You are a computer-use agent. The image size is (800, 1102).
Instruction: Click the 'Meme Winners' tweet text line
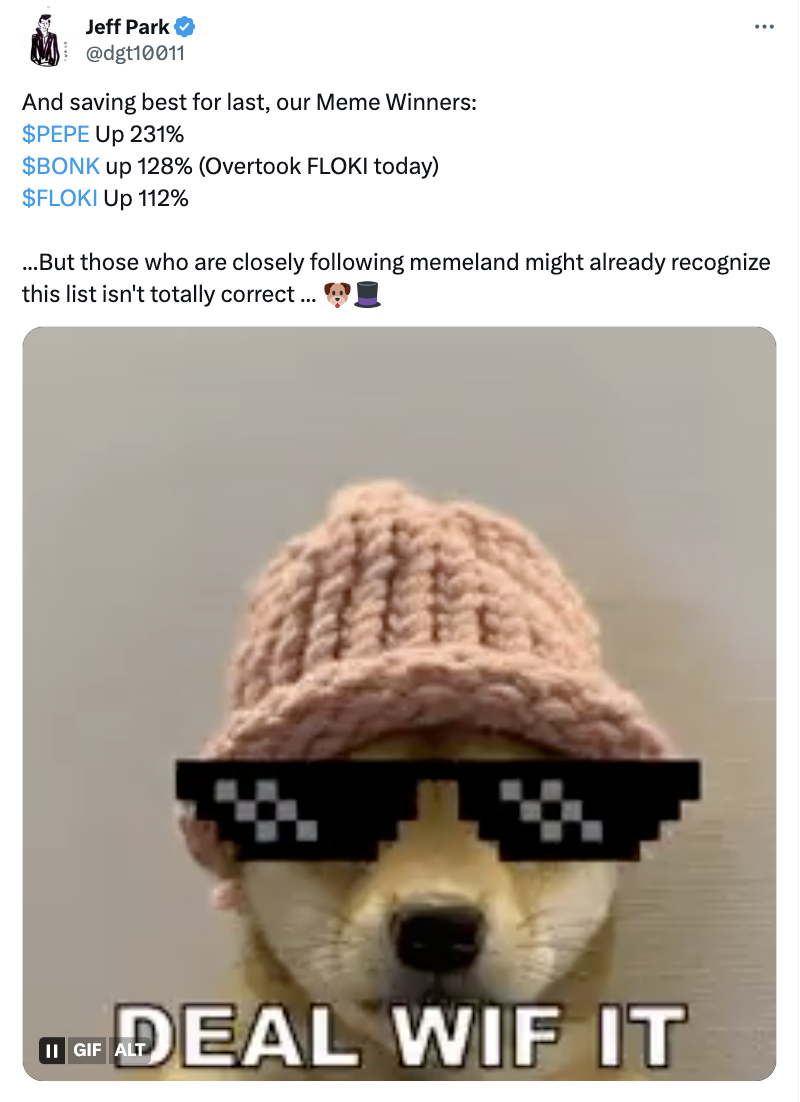(249, 102)
